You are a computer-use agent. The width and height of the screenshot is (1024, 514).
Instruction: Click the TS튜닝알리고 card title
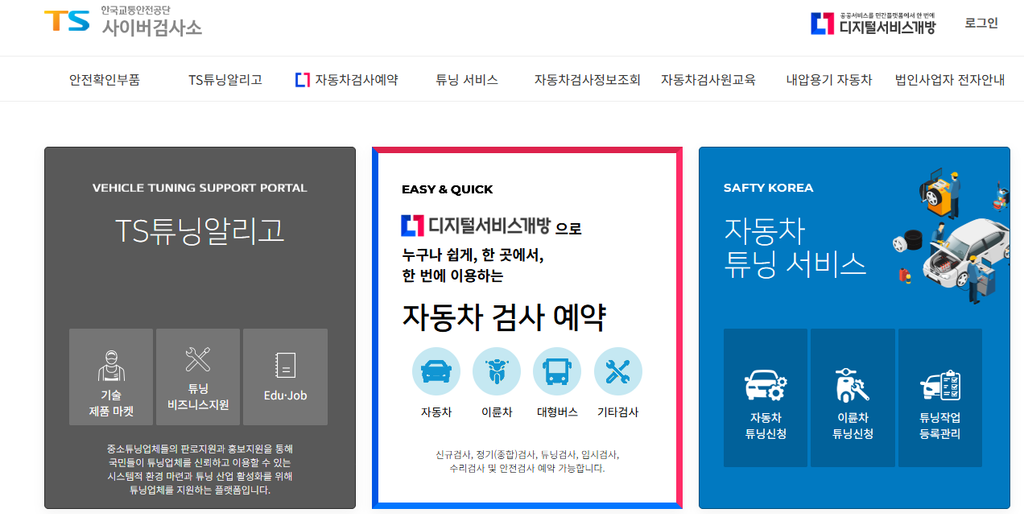pos(199,231)
